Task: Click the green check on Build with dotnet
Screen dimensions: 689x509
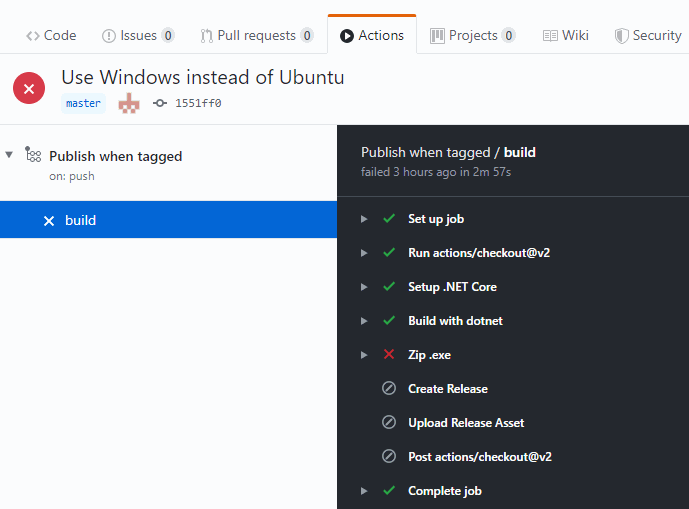Action: 389,320
